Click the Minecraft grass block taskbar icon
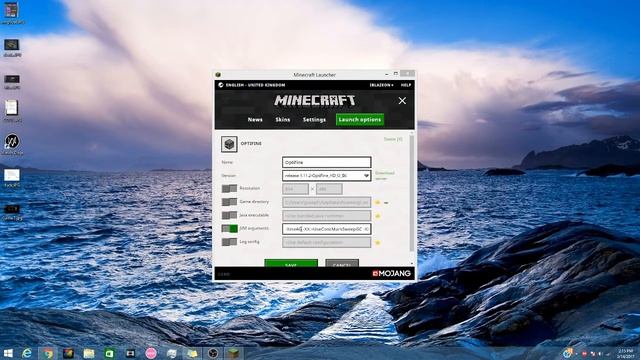Screen dimensions: 640x360 (233, 353)
